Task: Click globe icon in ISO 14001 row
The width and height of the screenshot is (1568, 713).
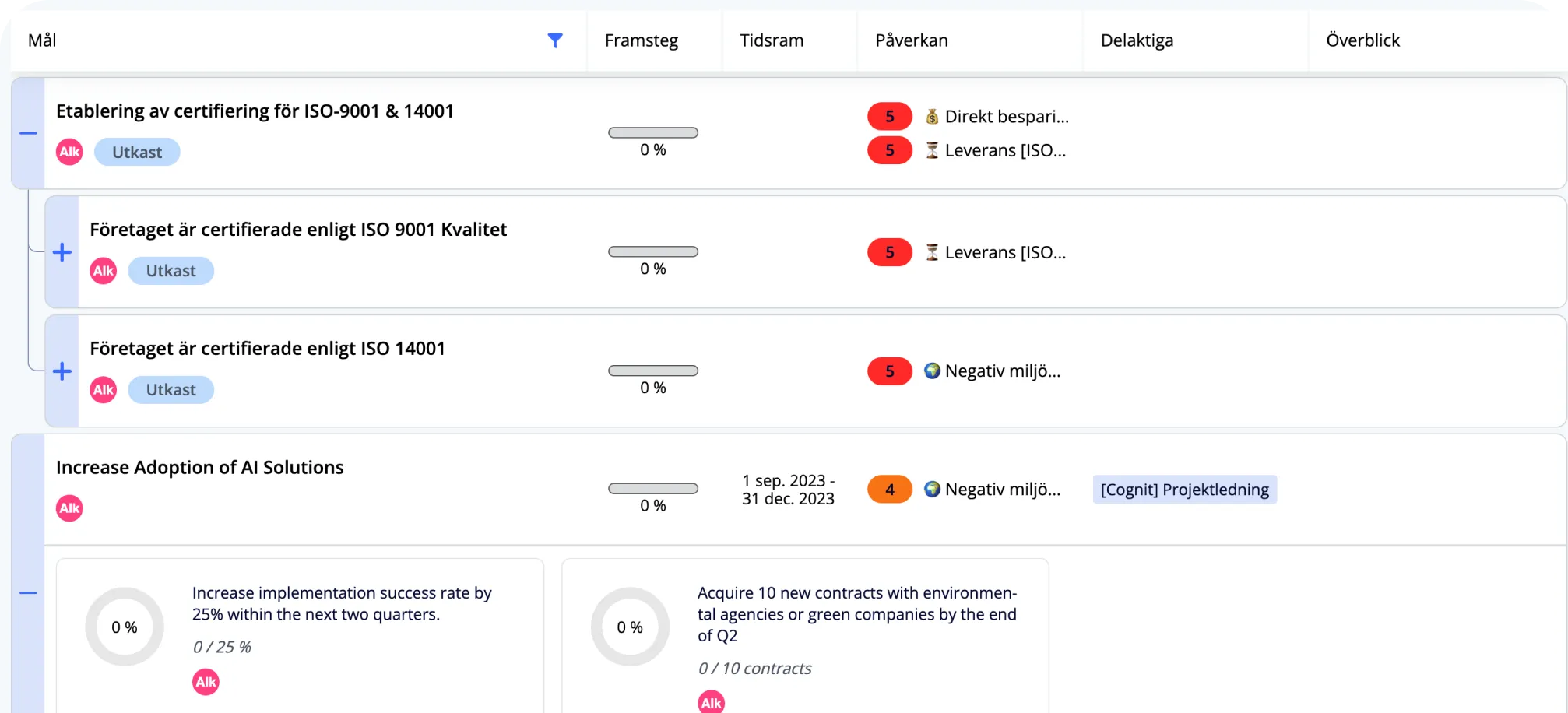Action: coord(932,371)
